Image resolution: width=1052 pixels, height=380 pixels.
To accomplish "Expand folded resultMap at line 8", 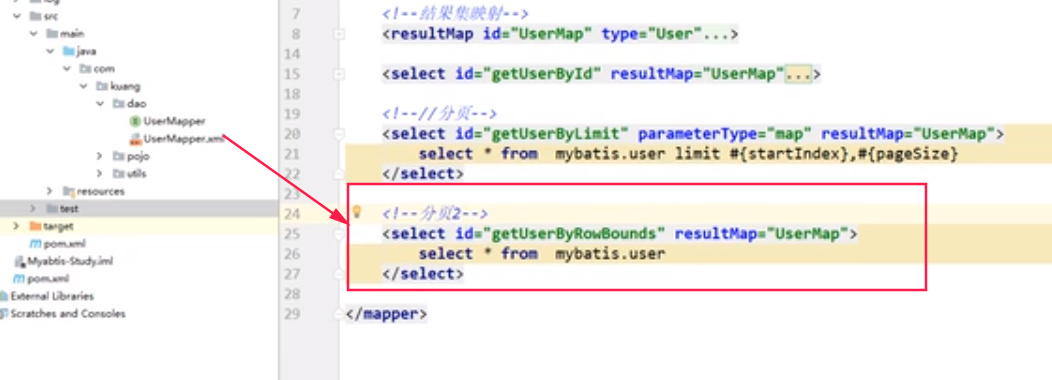I will (339, 34).
